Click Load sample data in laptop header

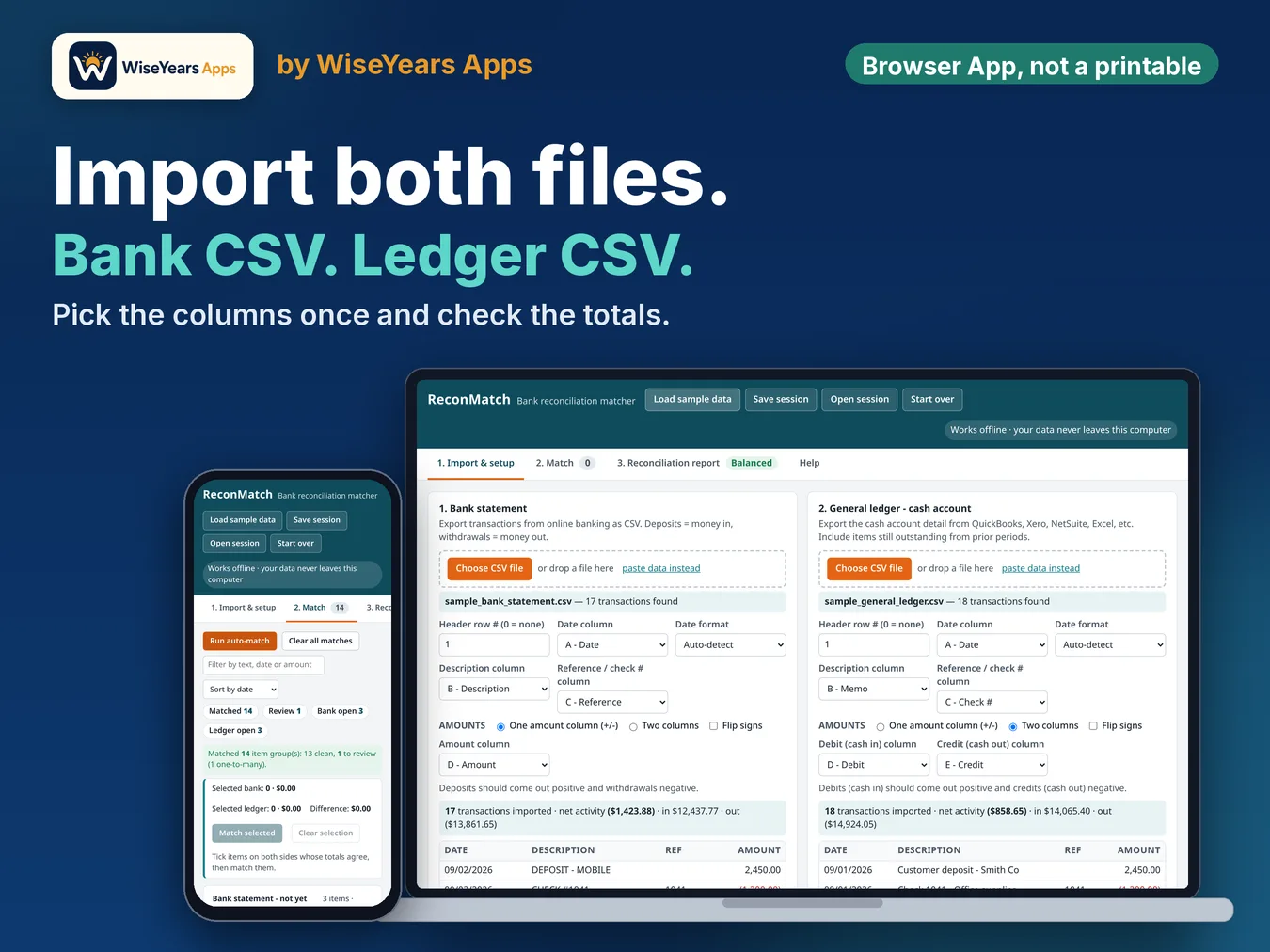point(692,399)
